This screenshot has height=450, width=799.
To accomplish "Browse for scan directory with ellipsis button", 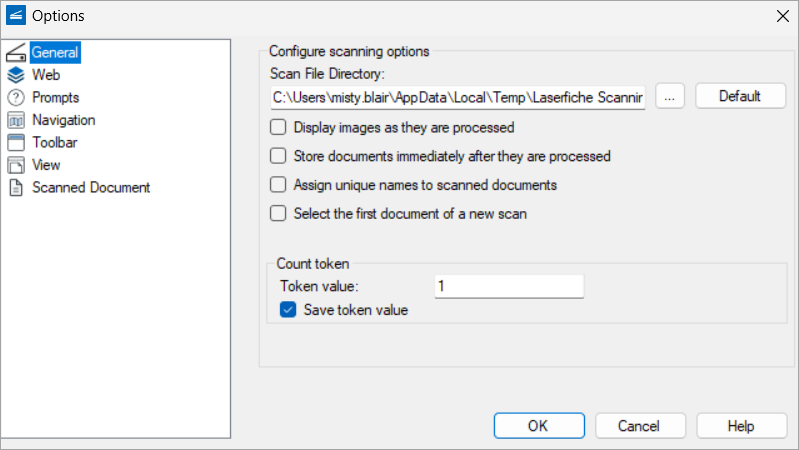I will pos(670,96).
